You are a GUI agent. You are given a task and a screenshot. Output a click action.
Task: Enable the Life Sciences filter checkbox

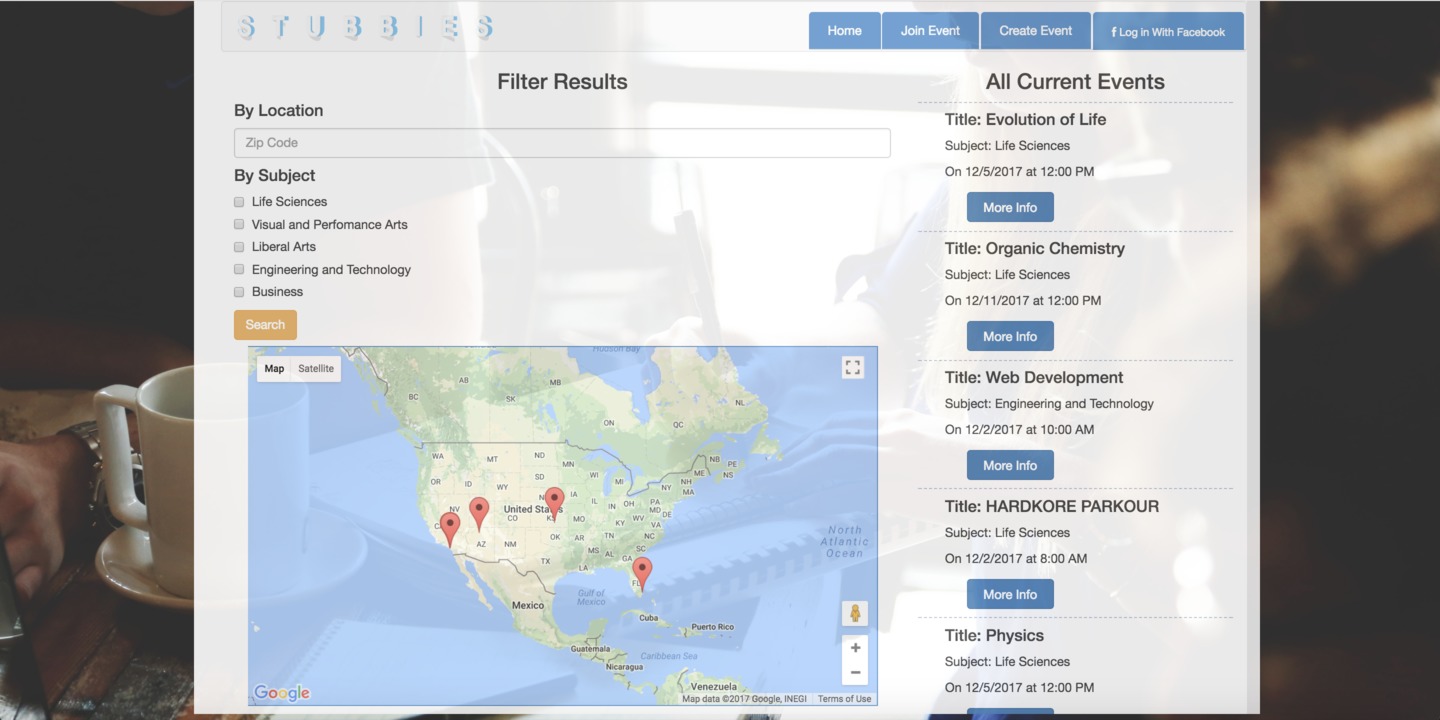pyautogui.click(x=239, y=202)
